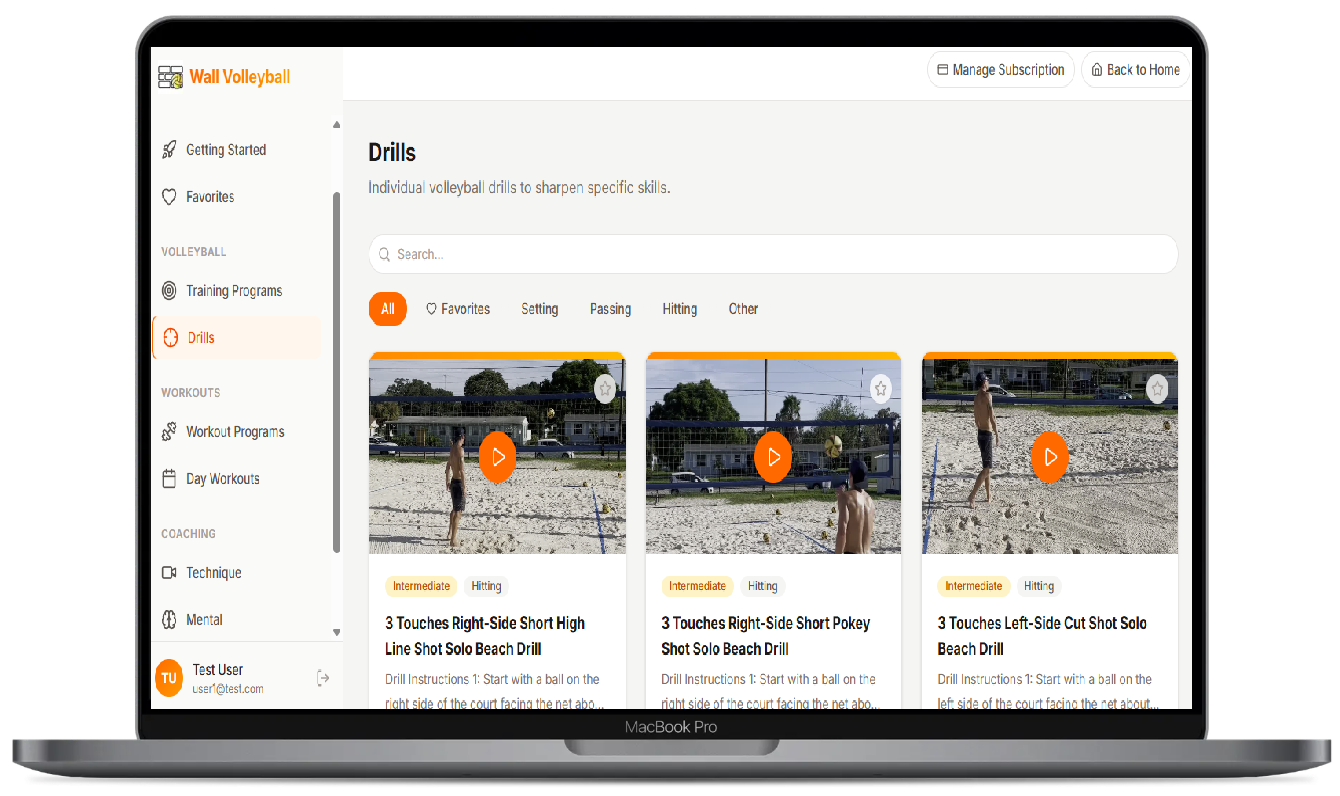The width and height of the screenshot is (1340, 796).
Task: Click the drills search field
Action: (x=773, y=254)
